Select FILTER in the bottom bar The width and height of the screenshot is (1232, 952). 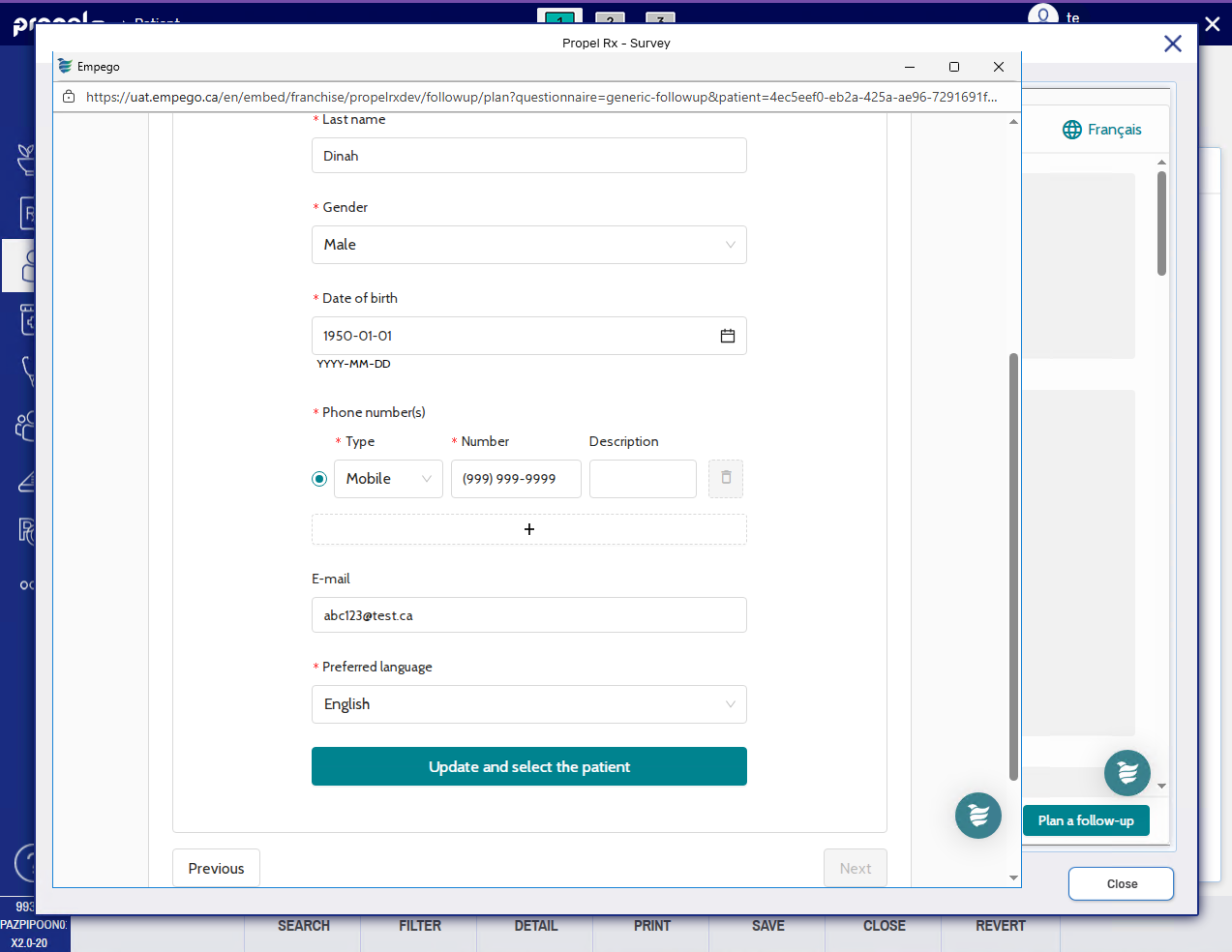(x=419, y=926)
